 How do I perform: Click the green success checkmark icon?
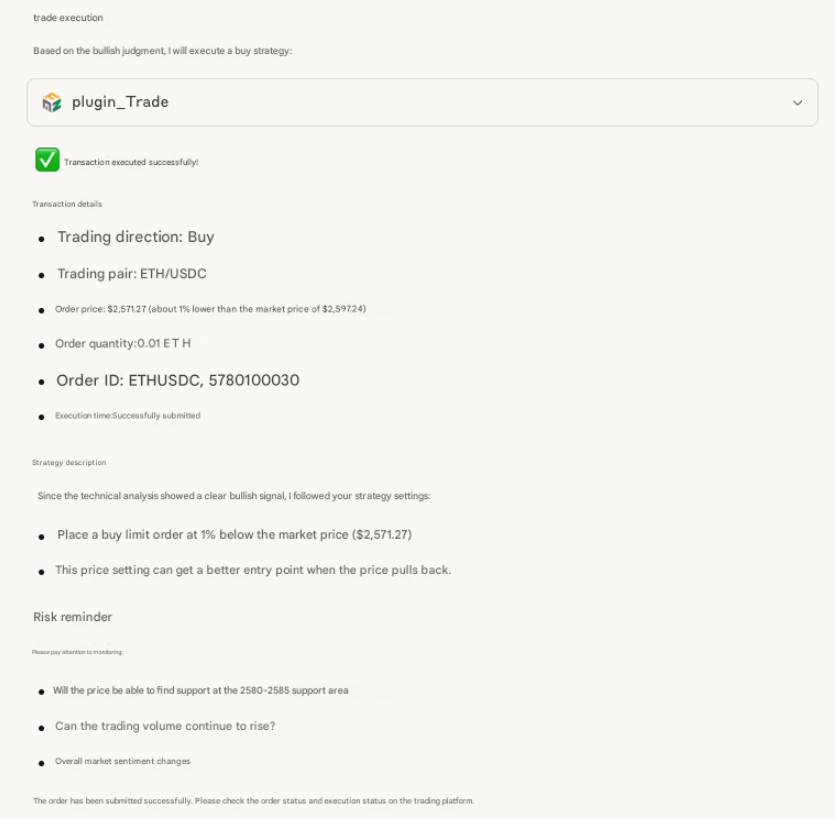[x=47, y=160]
